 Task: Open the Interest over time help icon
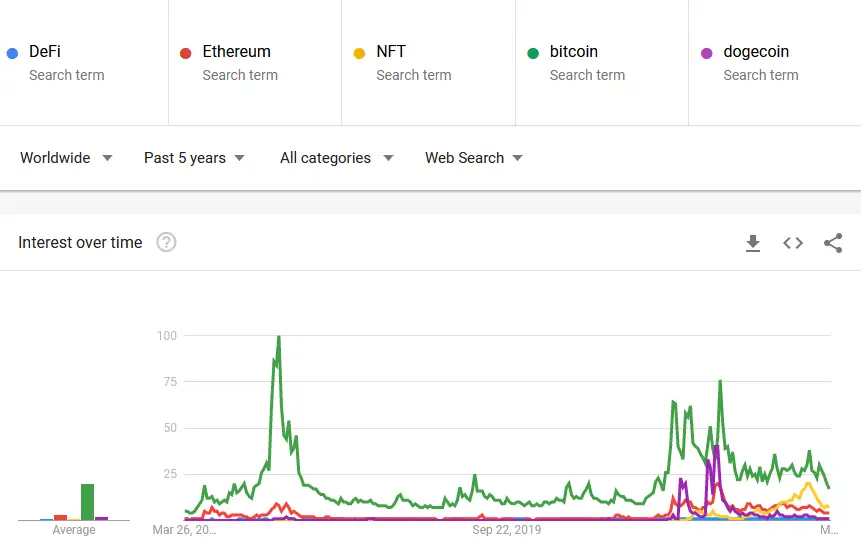coord(166,242)
